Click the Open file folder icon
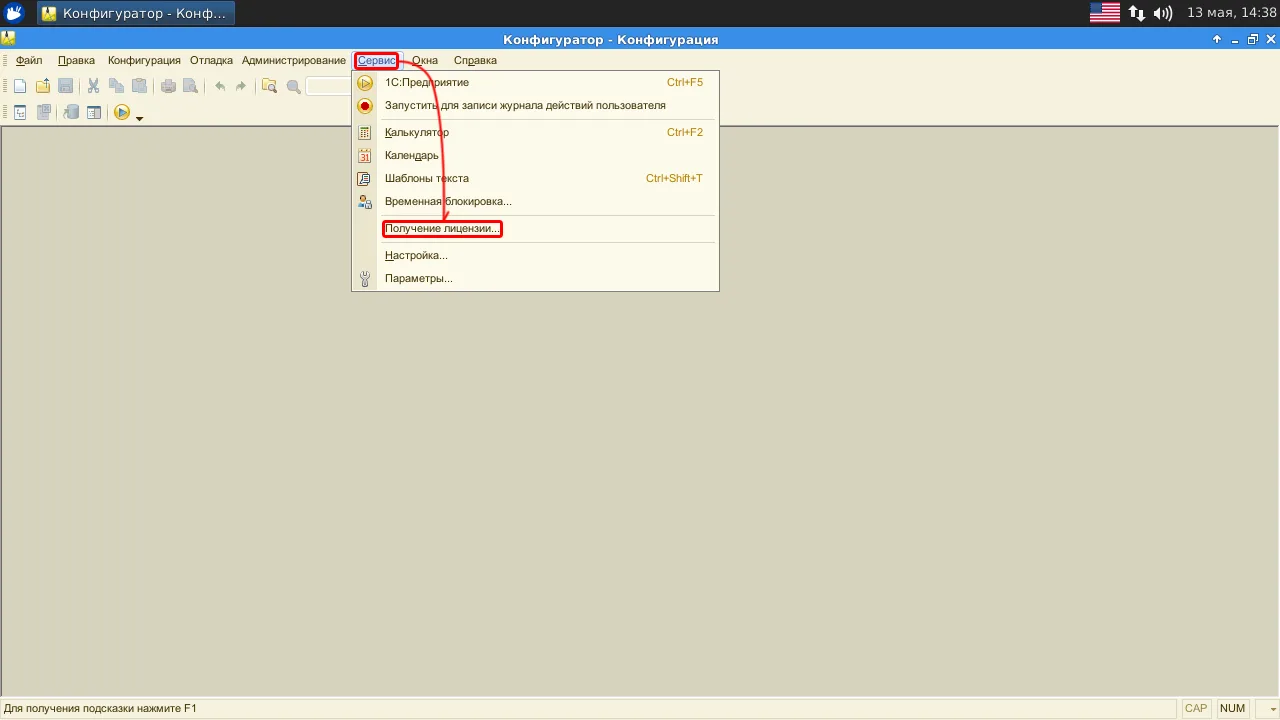 [43, 86]
